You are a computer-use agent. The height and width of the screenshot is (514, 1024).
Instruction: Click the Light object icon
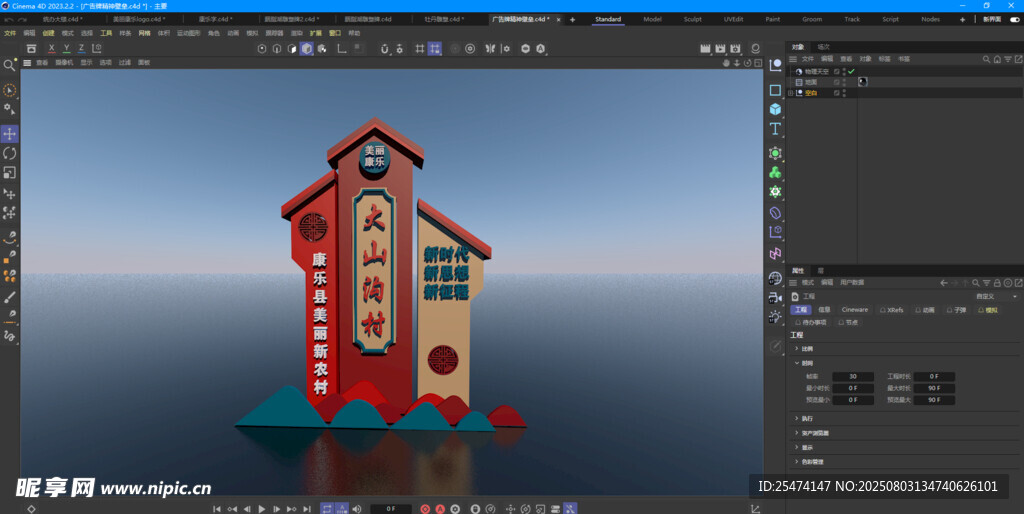(775, 316)
